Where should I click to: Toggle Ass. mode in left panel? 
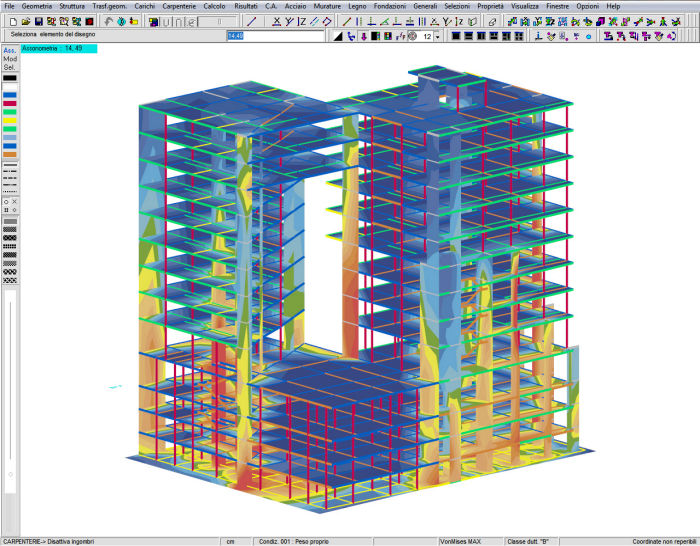click(x=9, y=50)
